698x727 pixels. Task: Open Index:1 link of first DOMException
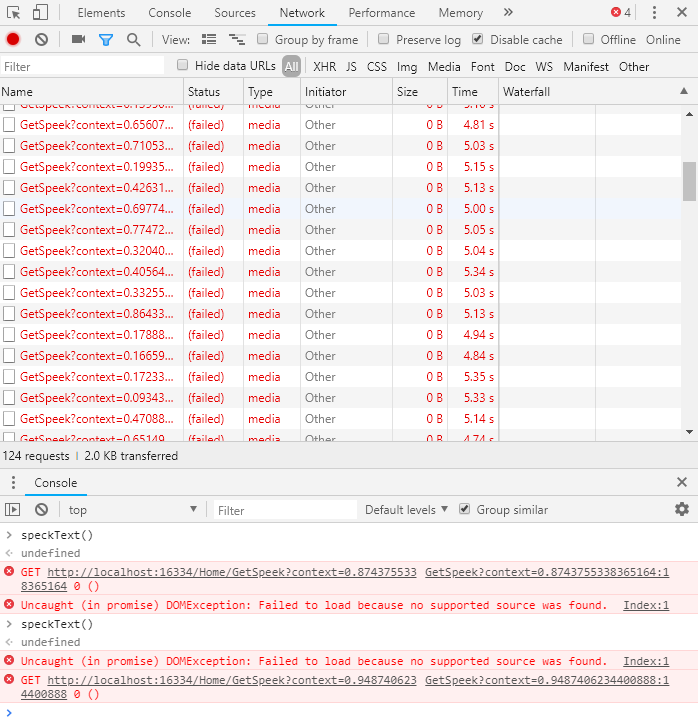pyautogui.click(x=646, y=605)
